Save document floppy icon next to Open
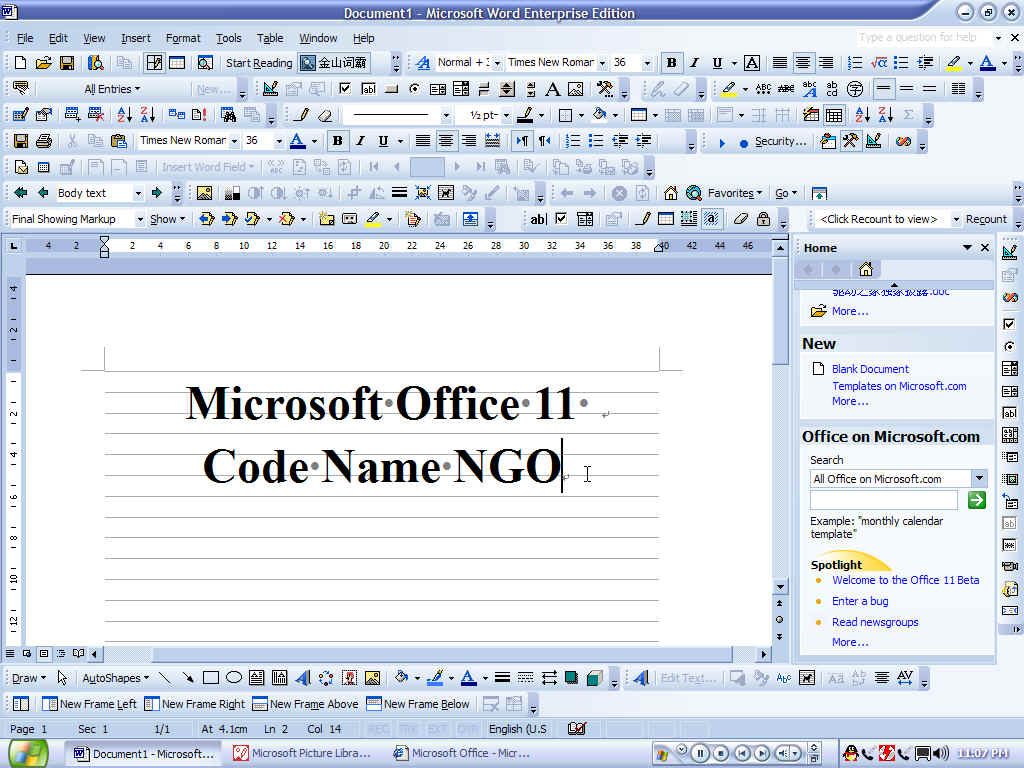 coord(67,63)
